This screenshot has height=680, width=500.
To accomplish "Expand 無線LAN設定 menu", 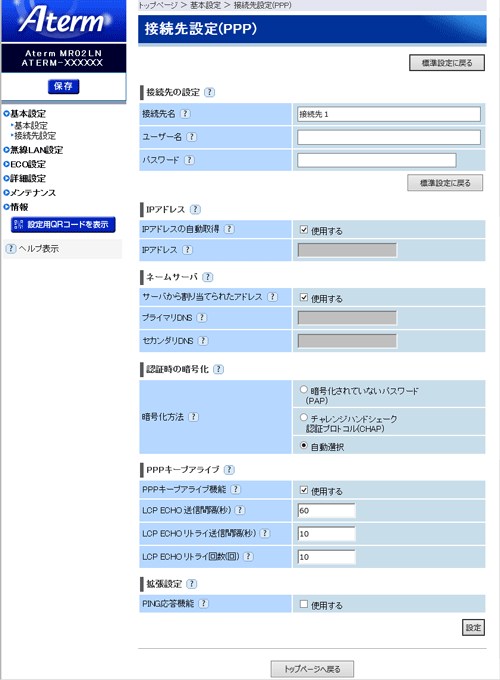I will [x=33, y=150].
